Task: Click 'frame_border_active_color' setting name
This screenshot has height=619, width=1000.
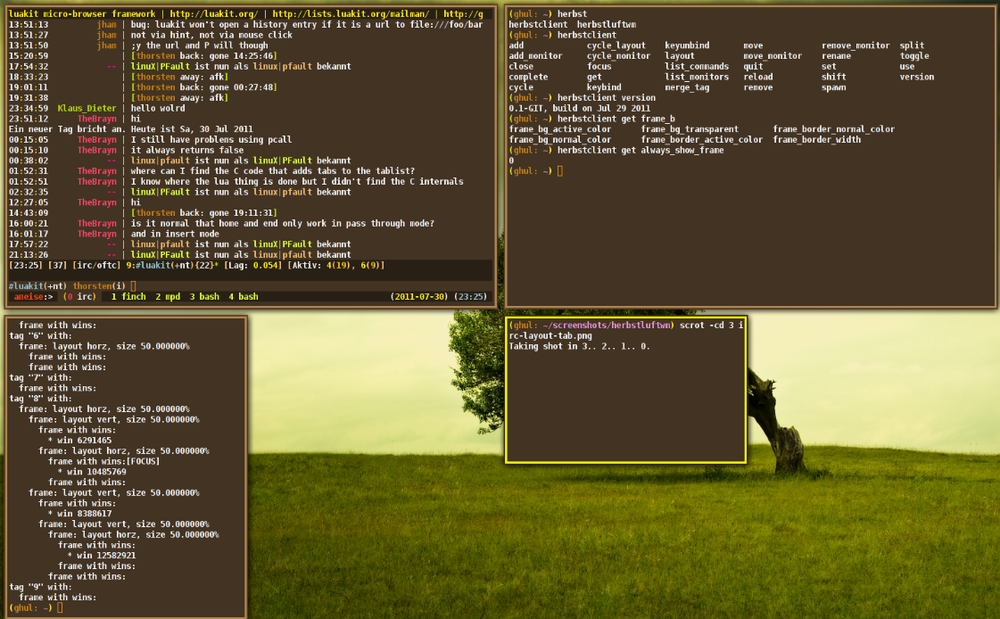Action: (x=702, y=140)
